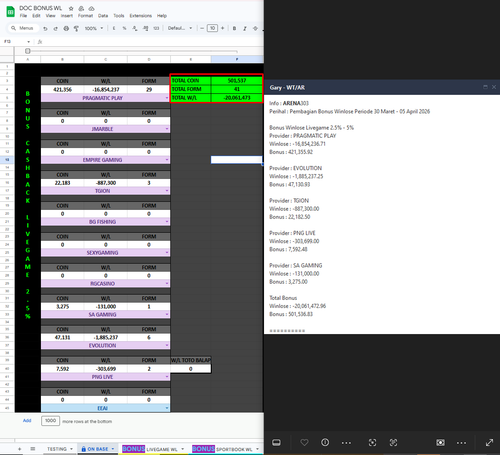Open the Data menu
The width and height of the screenshot is (500, 455).
click(103, 16)
